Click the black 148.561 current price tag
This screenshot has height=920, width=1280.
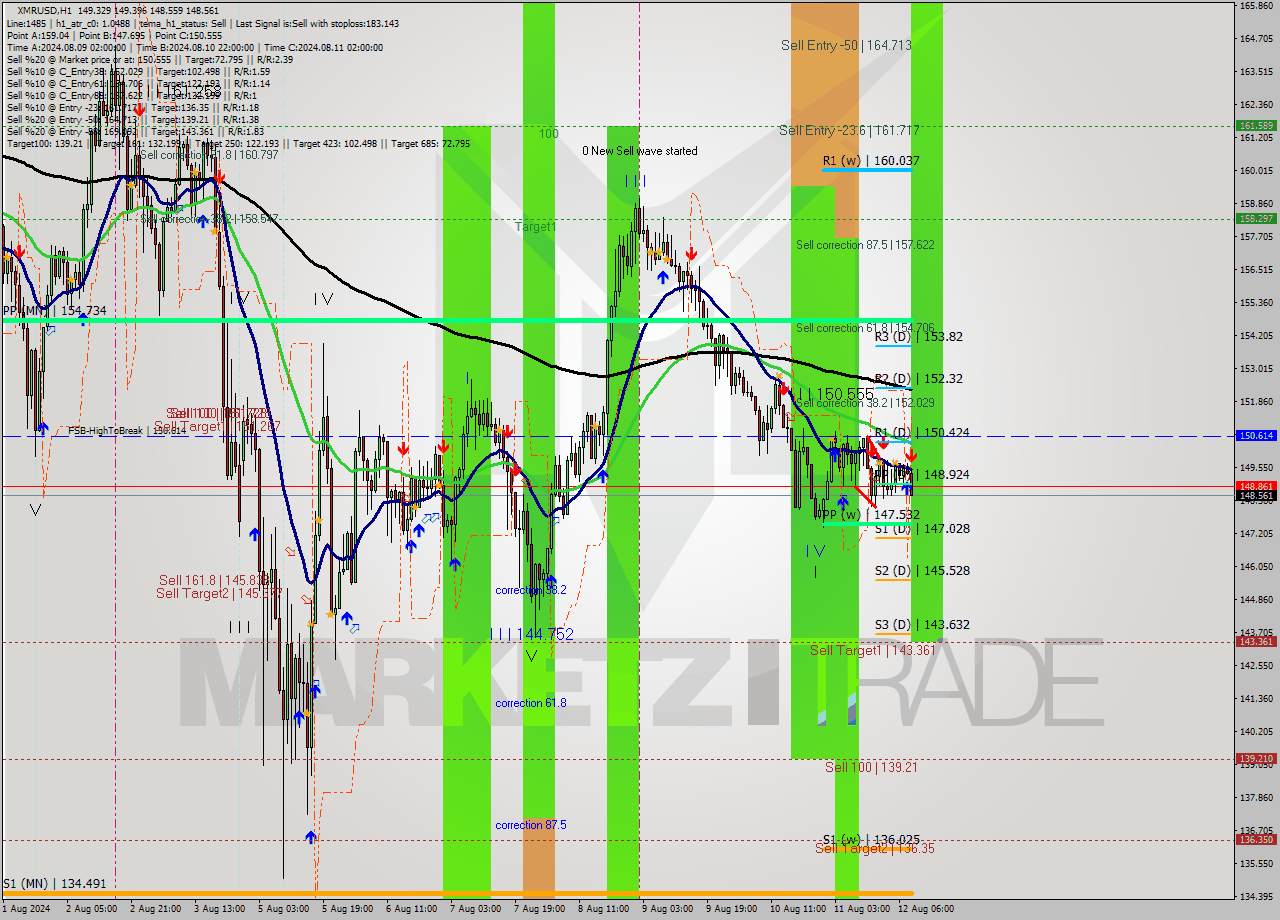point(1256,495)
